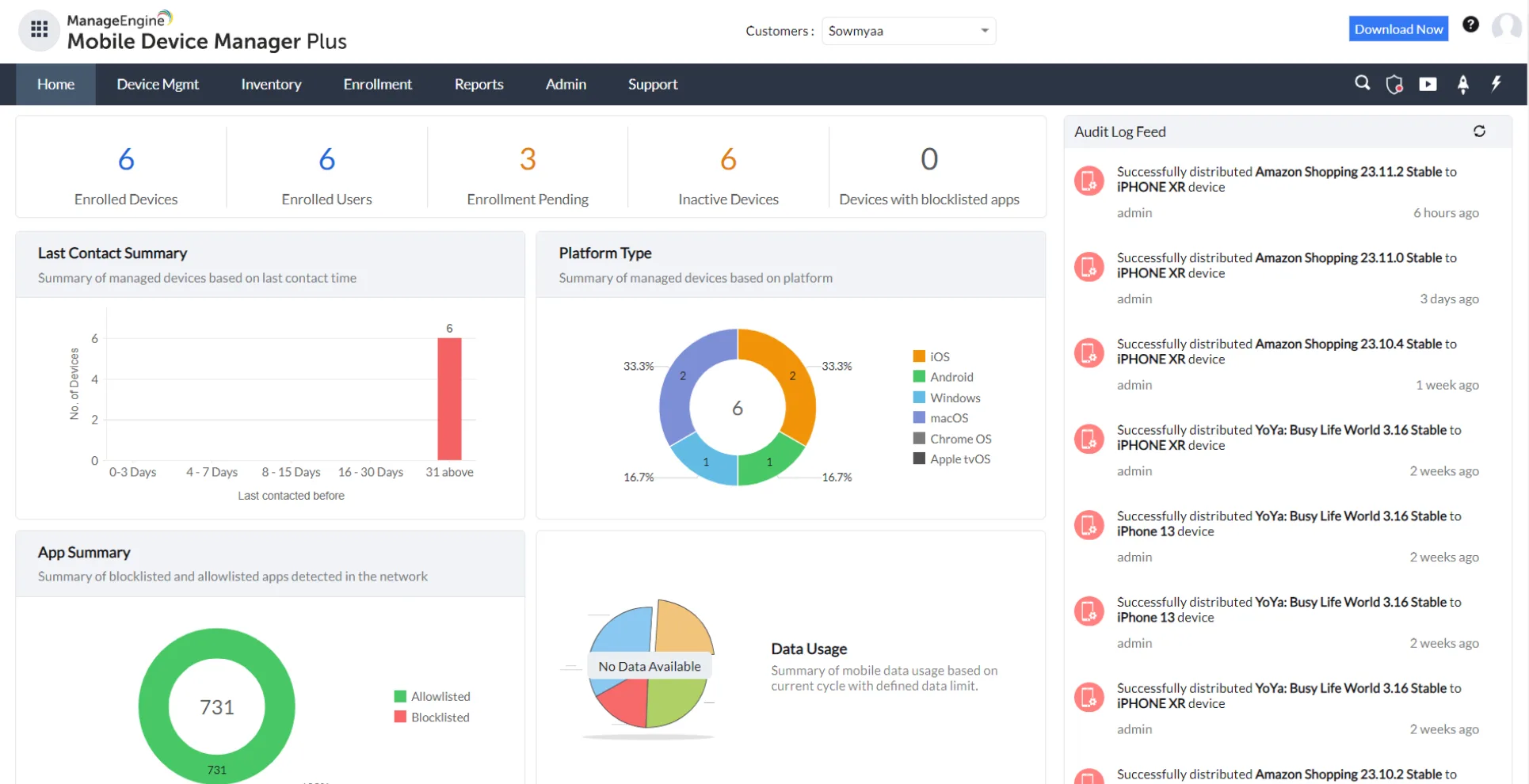Click the '6 hours ago' timestamp
1529x784 pixels.
(x=1446, y=213)
